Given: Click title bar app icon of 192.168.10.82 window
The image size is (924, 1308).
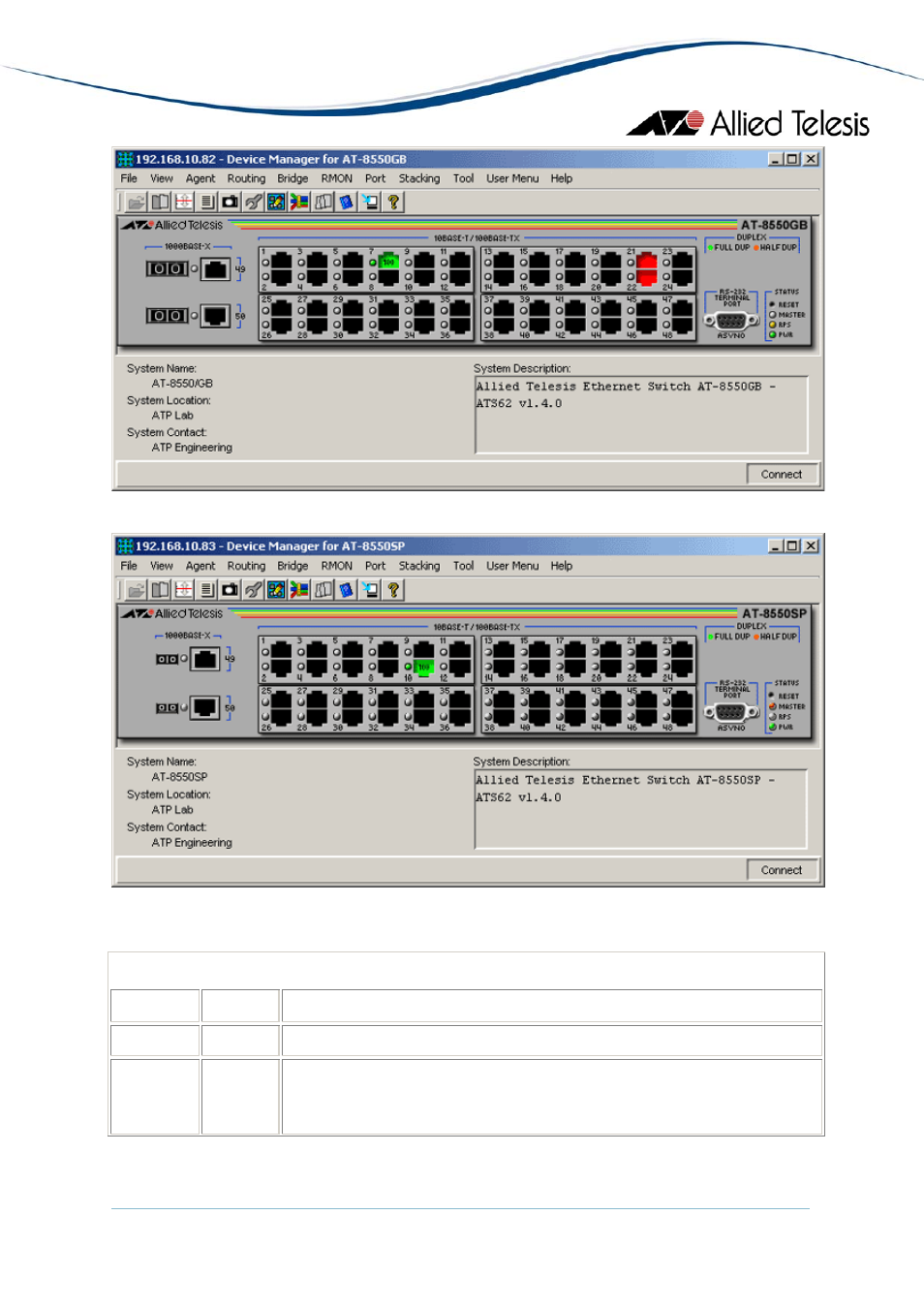Looking at the screenshot, I should pos(125,159).
